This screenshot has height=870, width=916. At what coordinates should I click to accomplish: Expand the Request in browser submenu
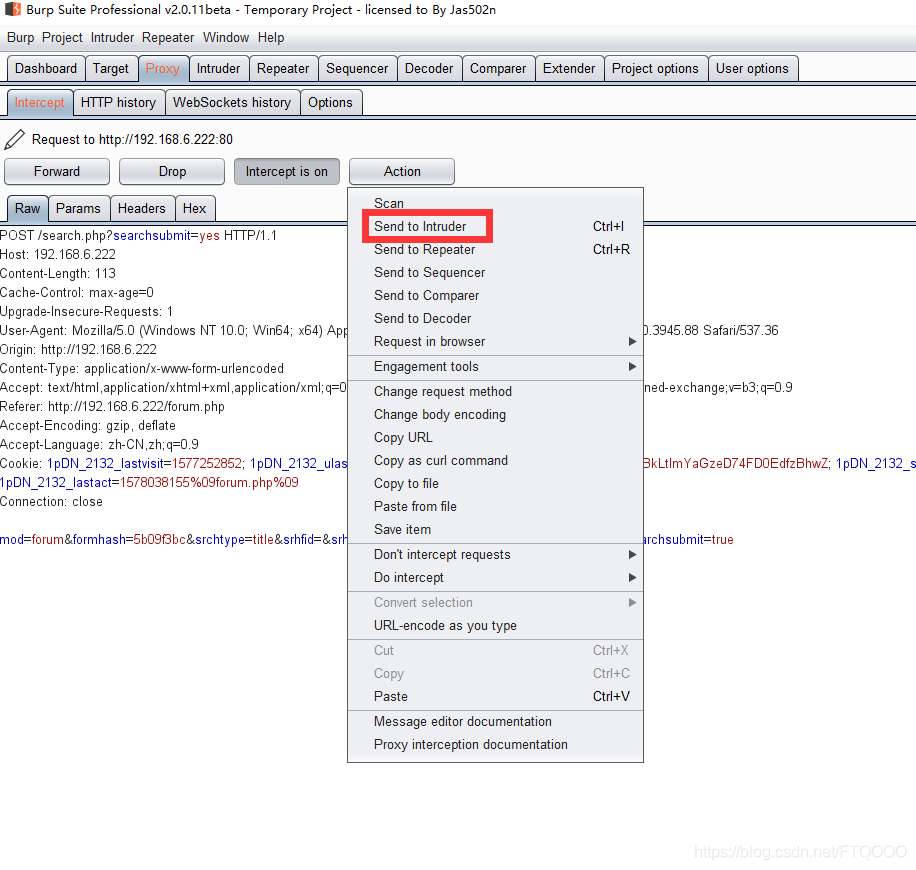495,342
